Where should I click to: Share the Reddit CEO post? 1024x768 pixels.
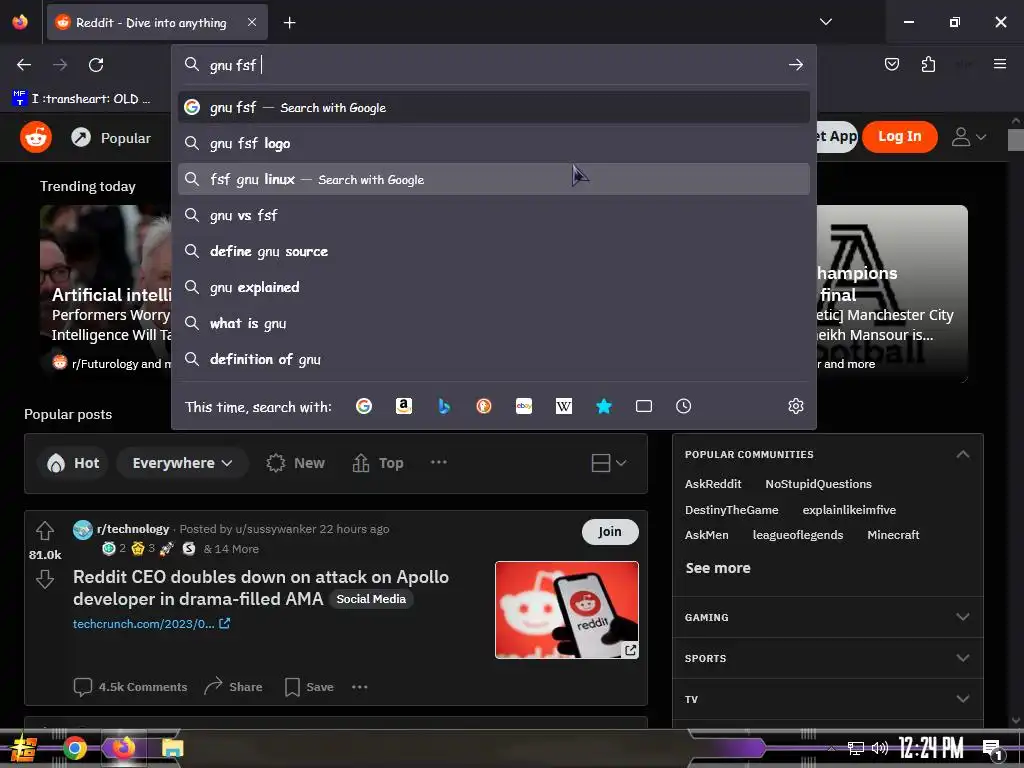click(233, 687)
